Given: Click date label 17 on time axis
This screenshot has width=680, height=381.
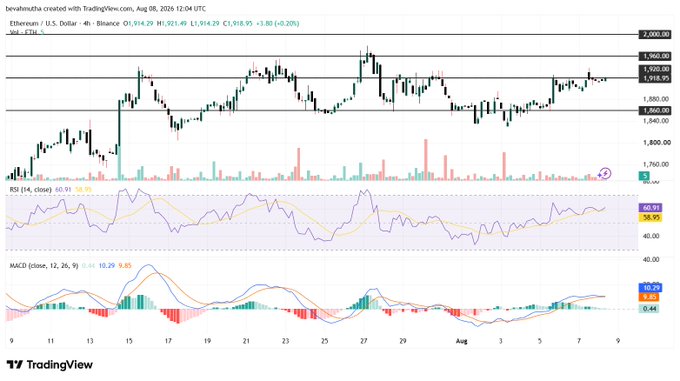Looking at the screenshot, I should 168,341.
